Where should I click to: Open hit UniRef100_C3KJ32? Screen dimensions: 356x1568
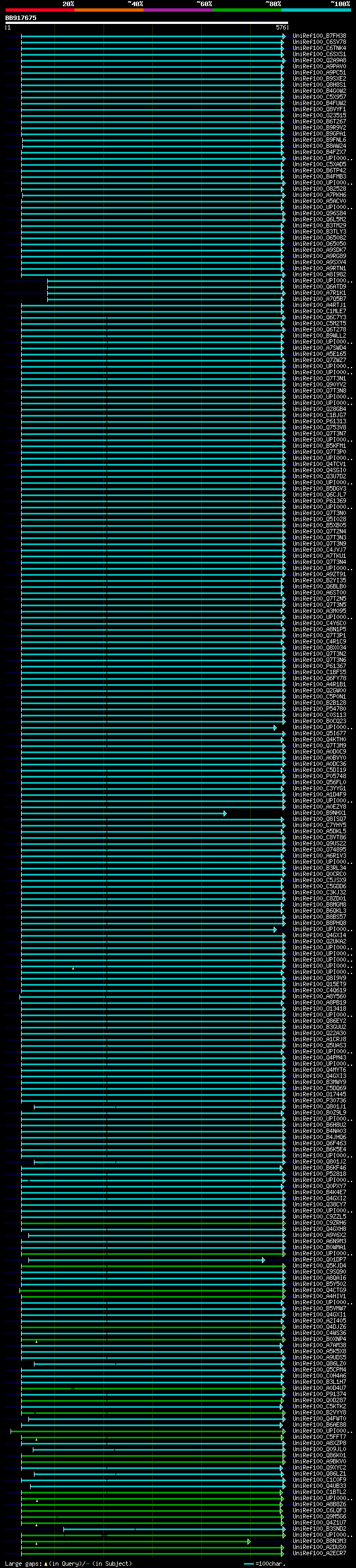pos(319,892)
